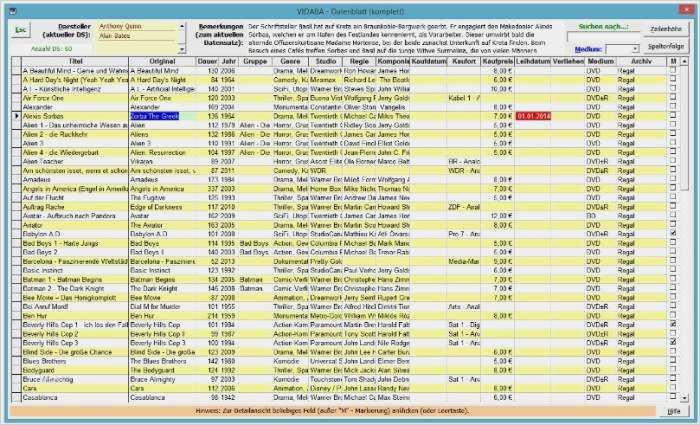Viewport: 700px width, 425px height.
Task: Click the title Aviator
Action: [33, 225]
